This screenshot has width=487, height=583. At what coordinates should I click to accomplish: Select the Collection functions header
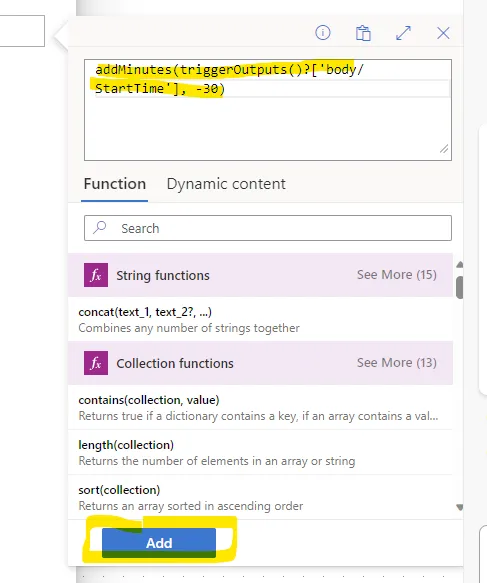[x=260, y=363]
